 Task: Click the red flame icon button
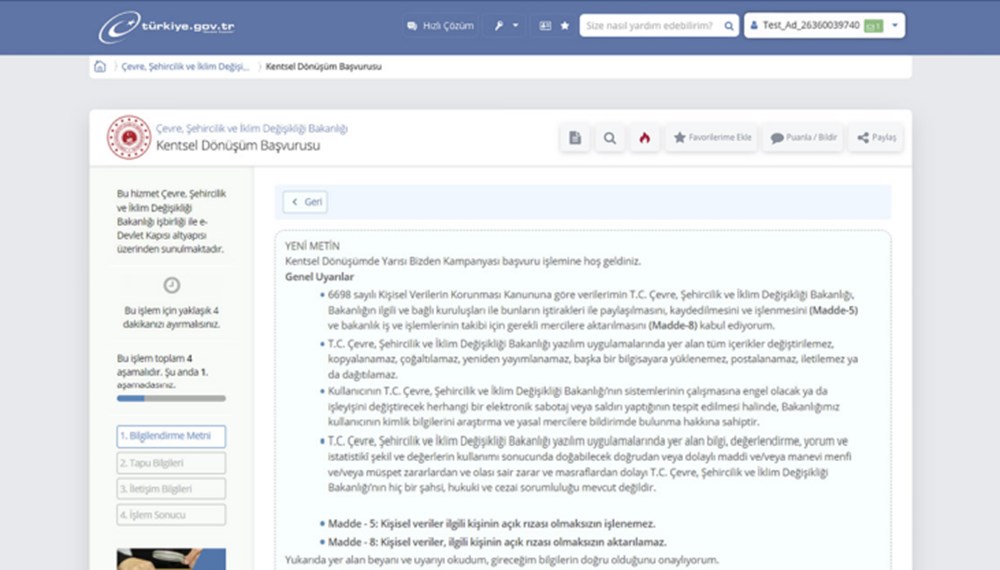[x=644, y=138]
